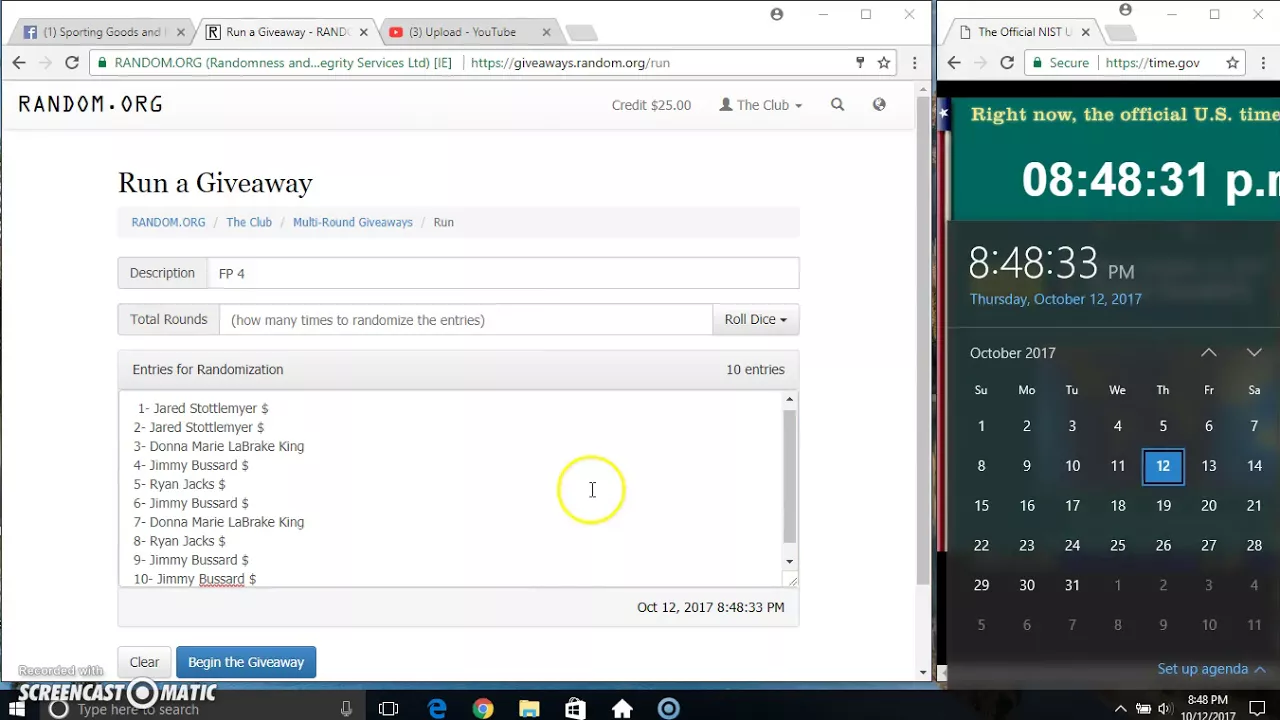Screen dimensions: 1280x720
Task: Close the Sporting Goods Facebook tab
Action: [x=181, y=32]
